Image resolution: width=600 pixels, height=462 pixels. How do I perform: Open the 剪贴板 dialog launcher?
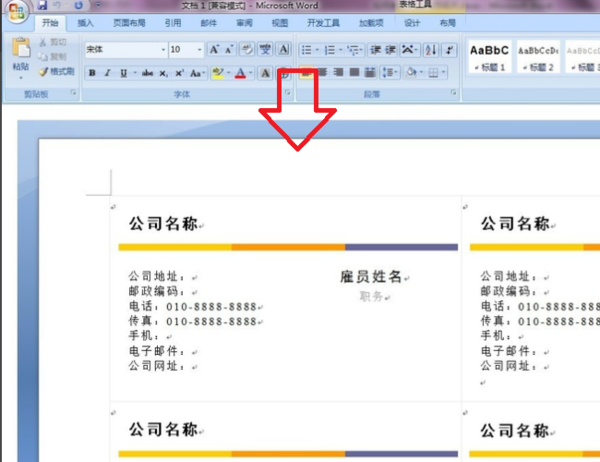pos(73,93)
